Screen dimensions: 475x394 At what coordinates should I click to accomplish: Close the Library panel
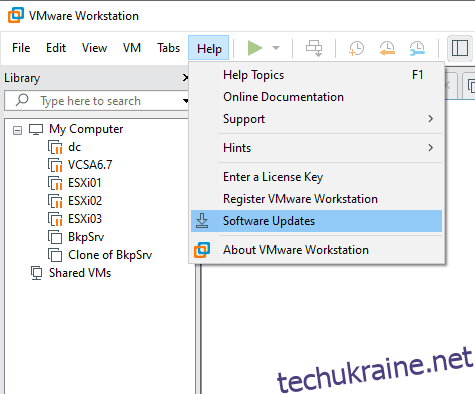click(x=185, y=78)
